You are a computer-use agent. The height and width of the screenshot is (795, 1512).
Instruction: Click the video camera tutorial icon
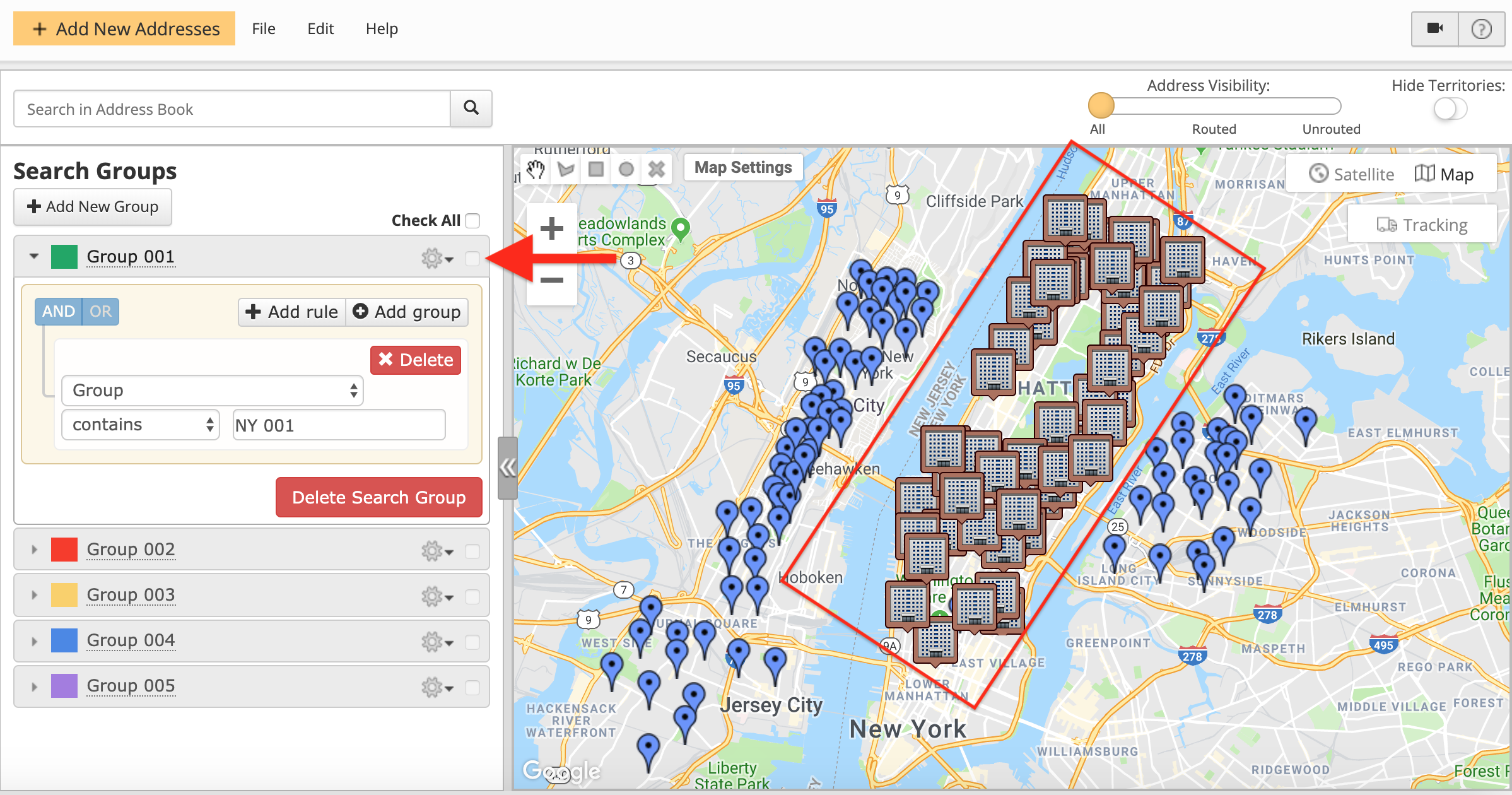click(x=1434, y=29)
